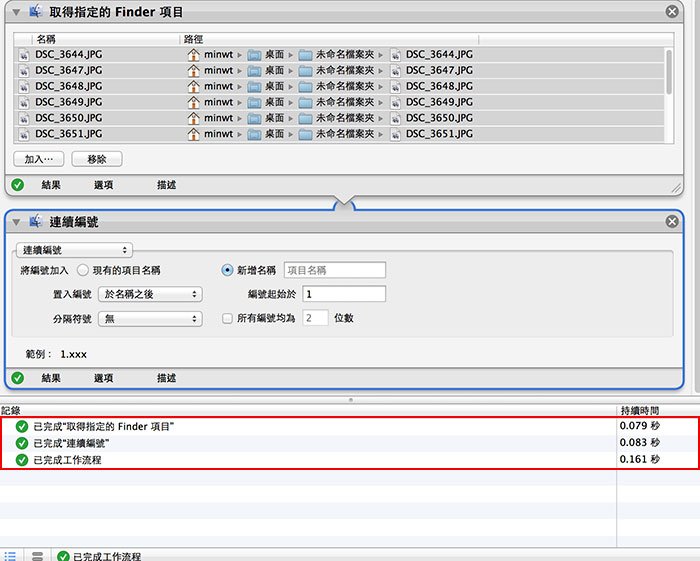Click duration value 0.079 秒

(x=639, y=426)
